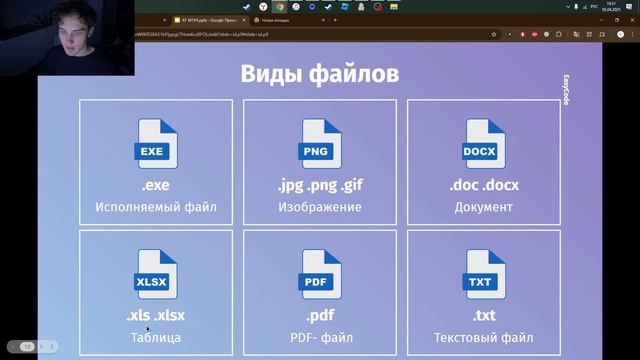
Task: Click the Документ caption
Action: (484, 207)
